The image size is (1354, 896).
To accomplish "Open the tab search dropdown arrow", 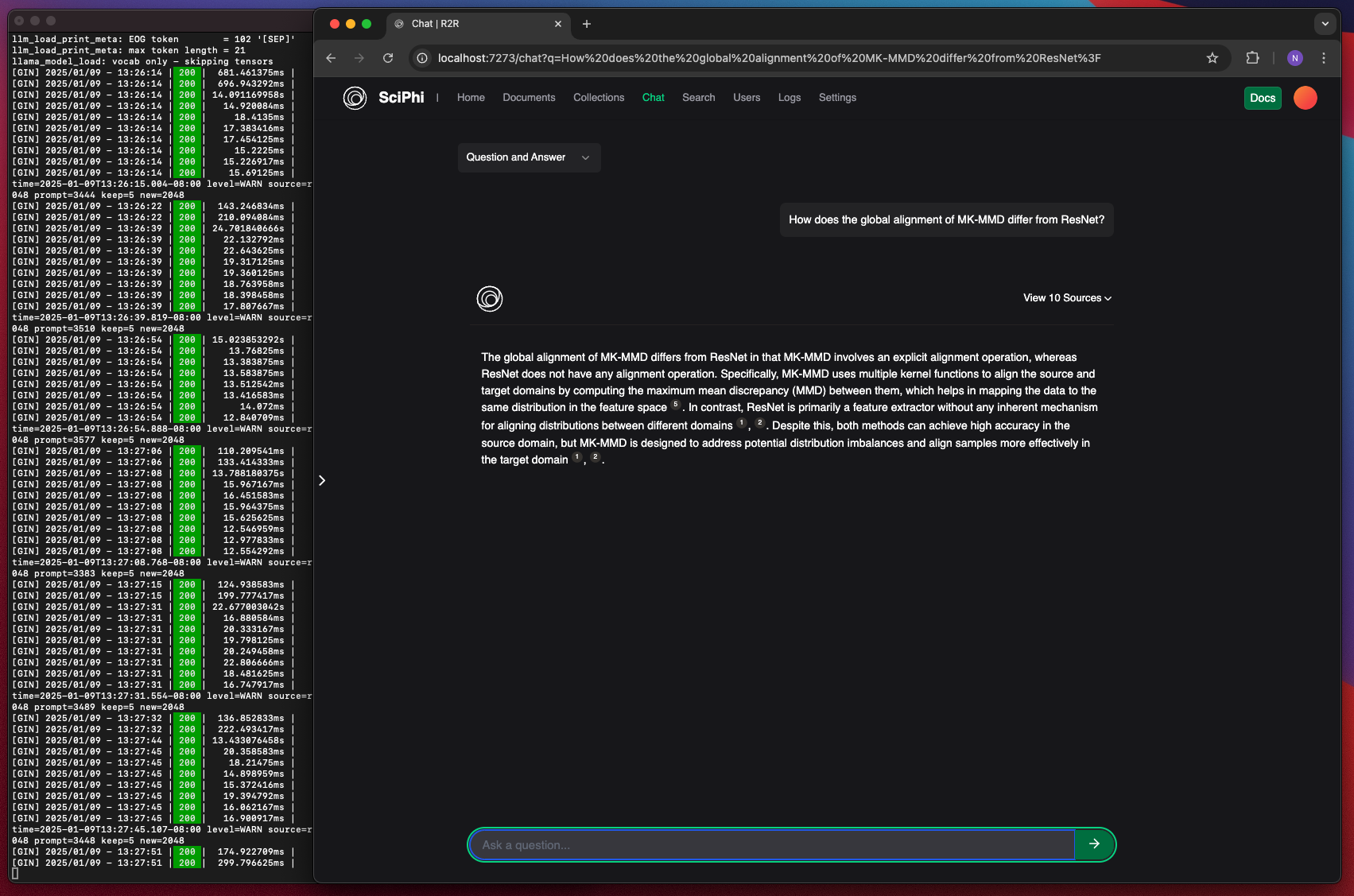I will pyautogui.click(x=1325, y=24).
